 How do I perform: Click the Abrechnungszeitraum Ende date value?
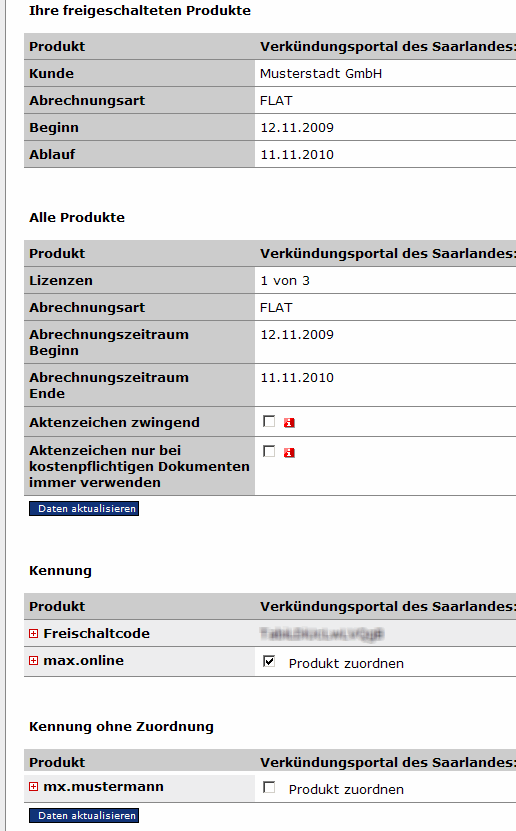pos(297,378)
